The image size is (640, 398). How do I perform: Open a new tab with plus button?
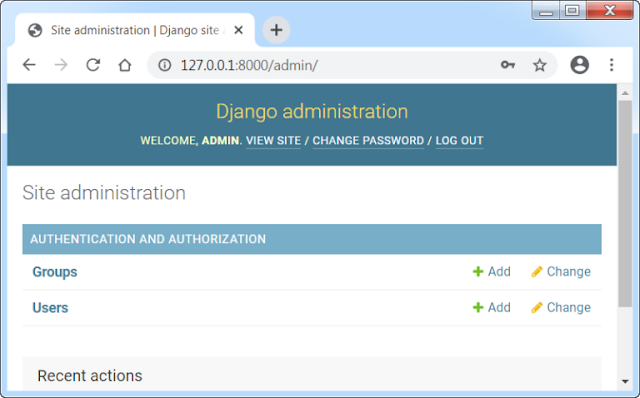(x=276, y=30)
